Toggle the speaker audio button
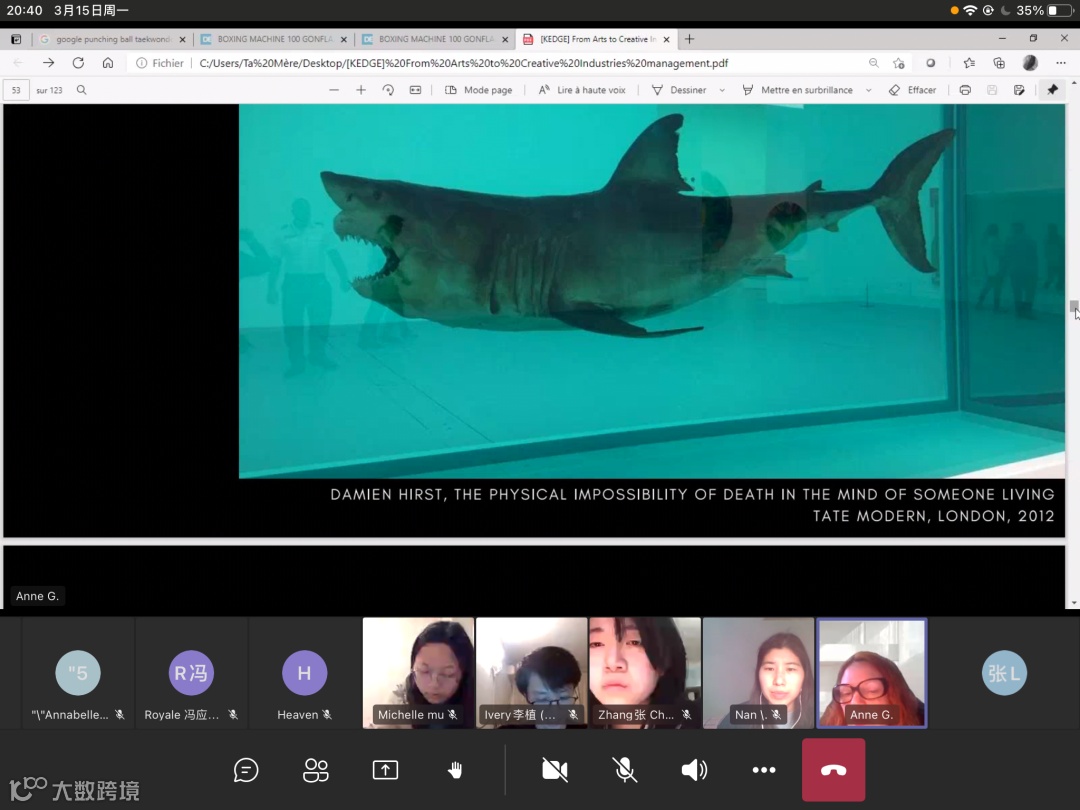 pos(694,770)
